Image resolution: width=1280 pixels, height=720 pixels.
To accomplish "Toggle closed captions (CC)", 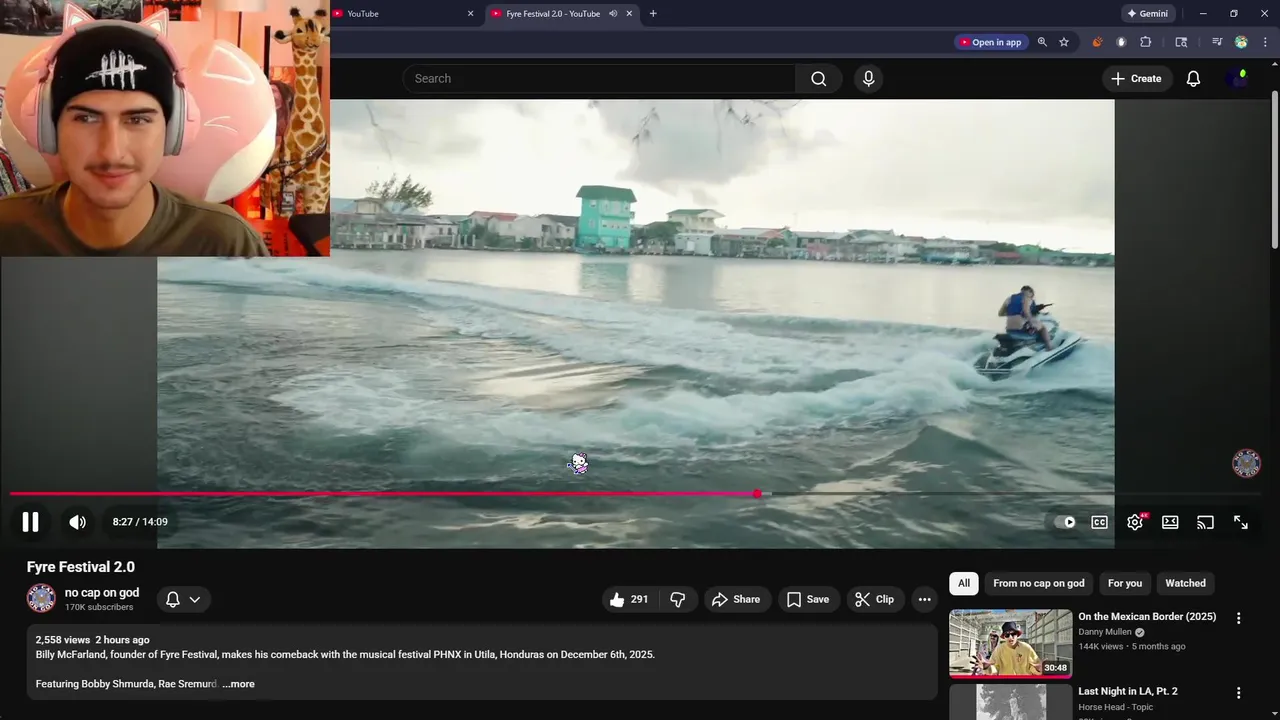I will tap(1099, 522).
